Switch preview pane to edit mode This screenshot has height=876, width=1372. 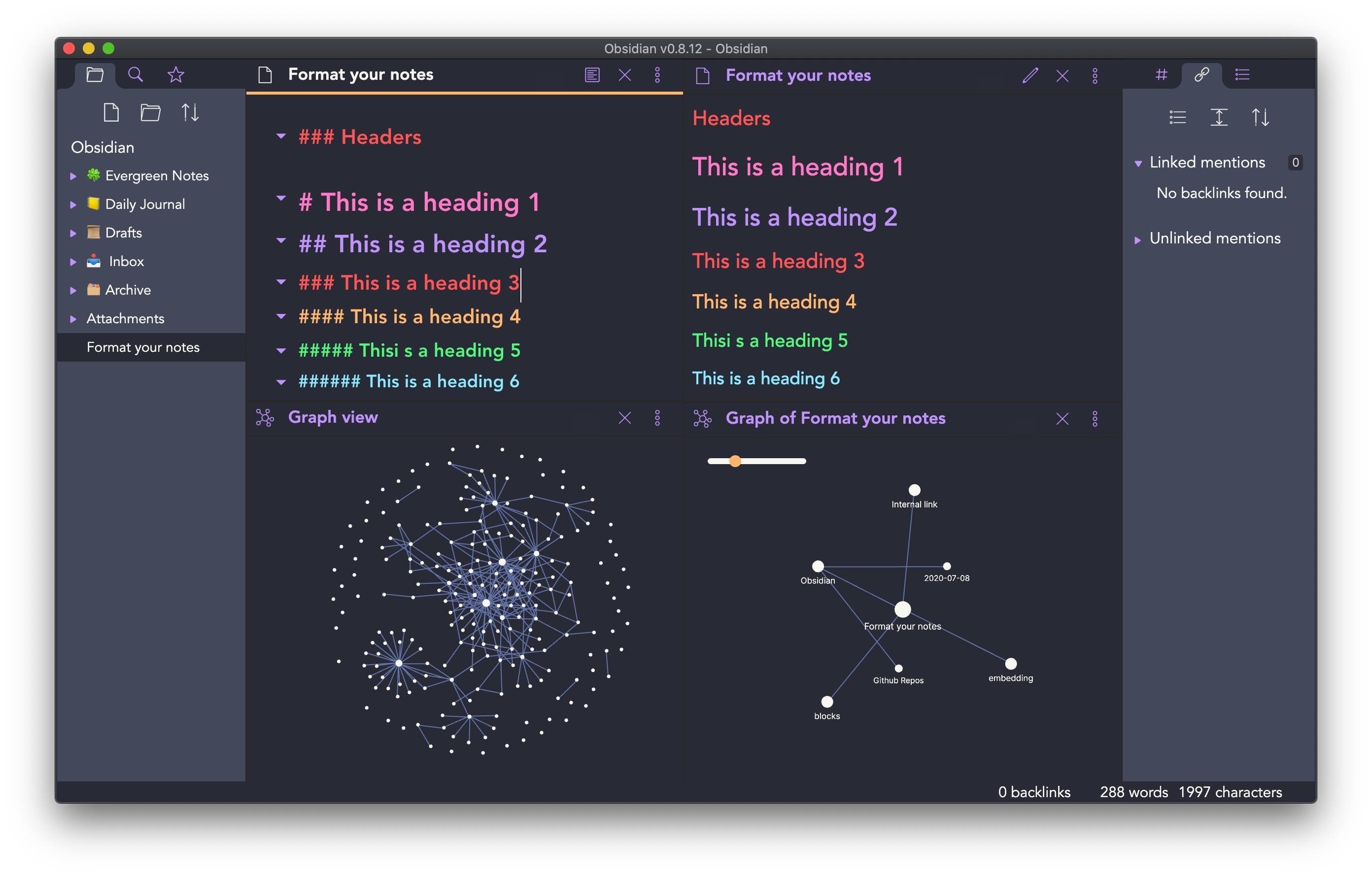pyautogui.click(x=1029, y=76)
